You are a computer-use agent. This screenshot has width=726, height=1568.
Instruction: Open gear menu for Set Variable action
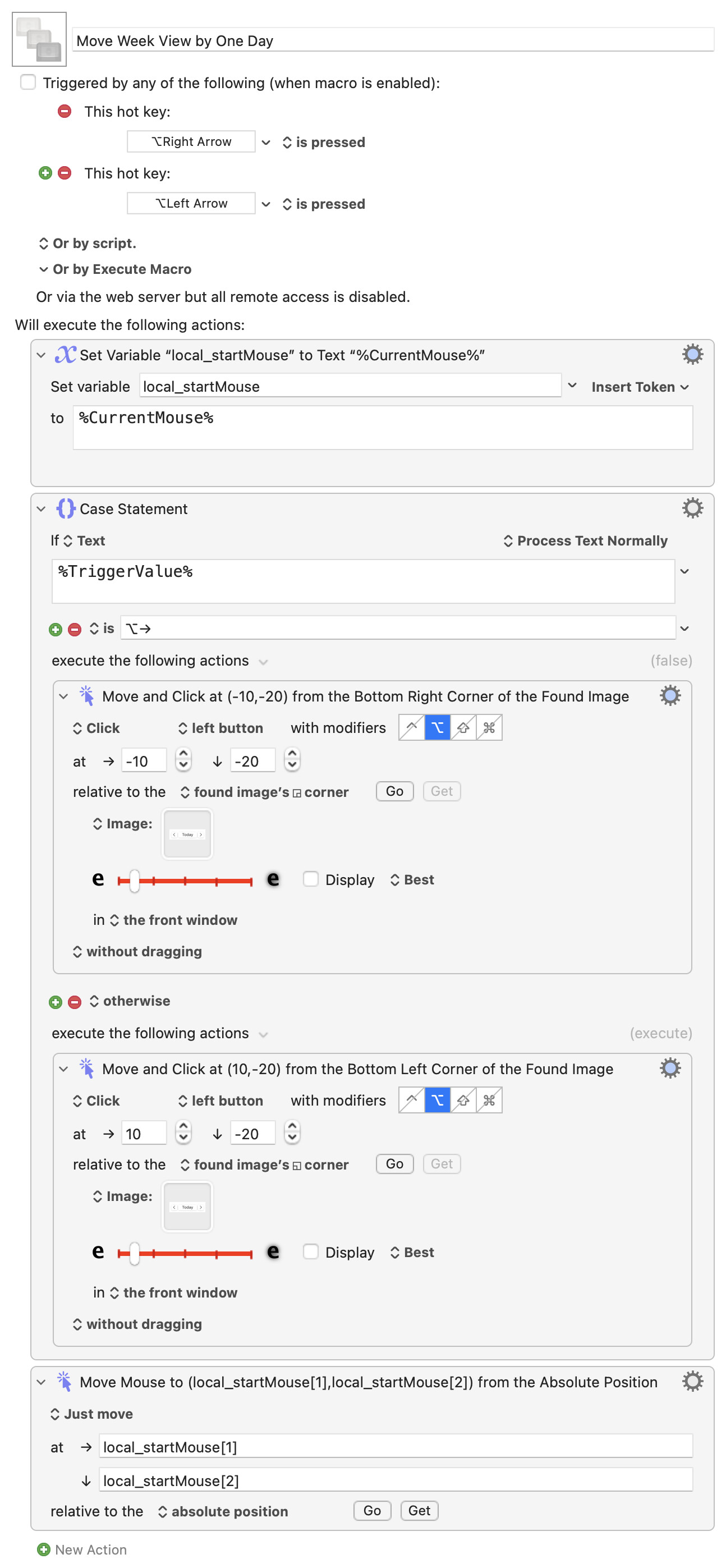(692, 354)
